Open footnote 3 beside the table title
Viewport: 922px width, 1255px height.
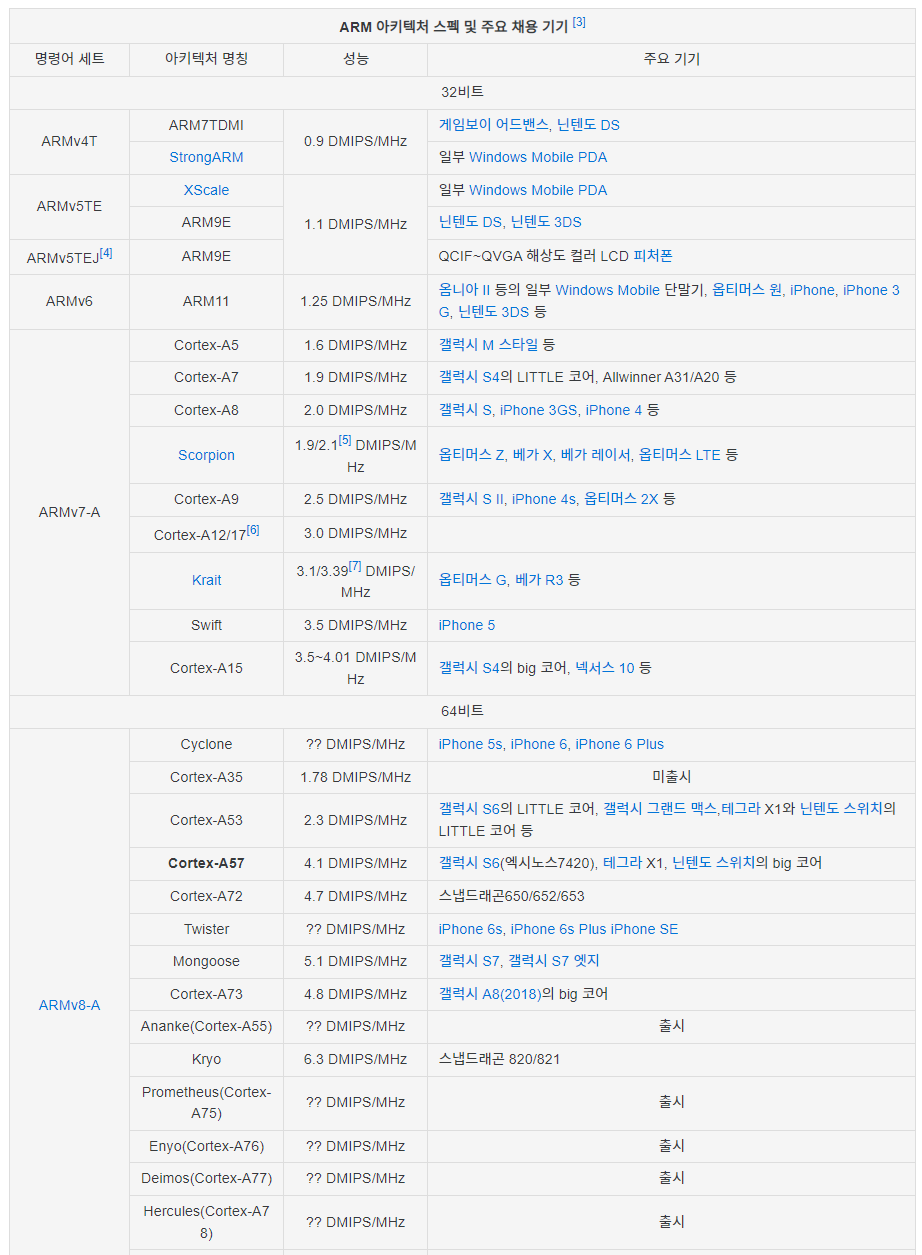[x=579, y=23]
